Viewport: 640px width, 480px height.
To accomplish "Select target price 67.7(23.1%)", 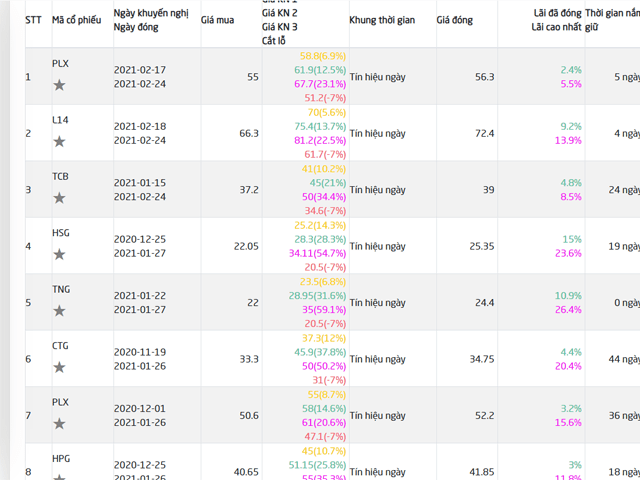I will (x=320, y=84).
